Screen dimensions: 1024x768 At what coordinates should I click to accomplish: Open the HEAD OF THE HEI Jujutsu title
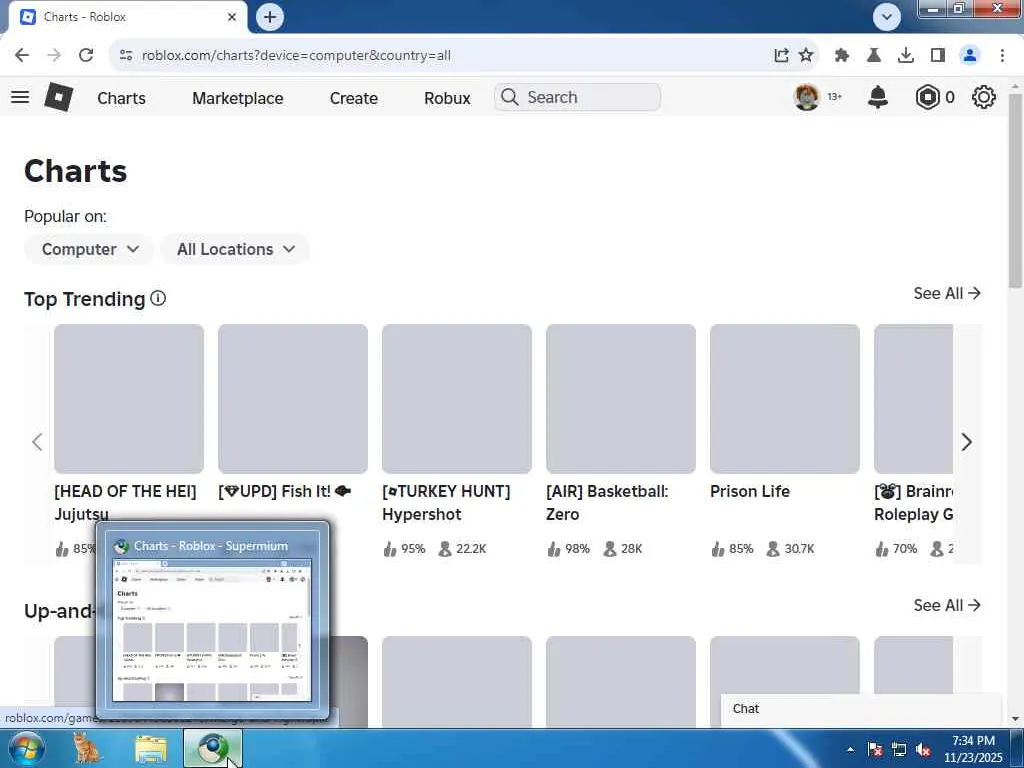pos(125,503)
